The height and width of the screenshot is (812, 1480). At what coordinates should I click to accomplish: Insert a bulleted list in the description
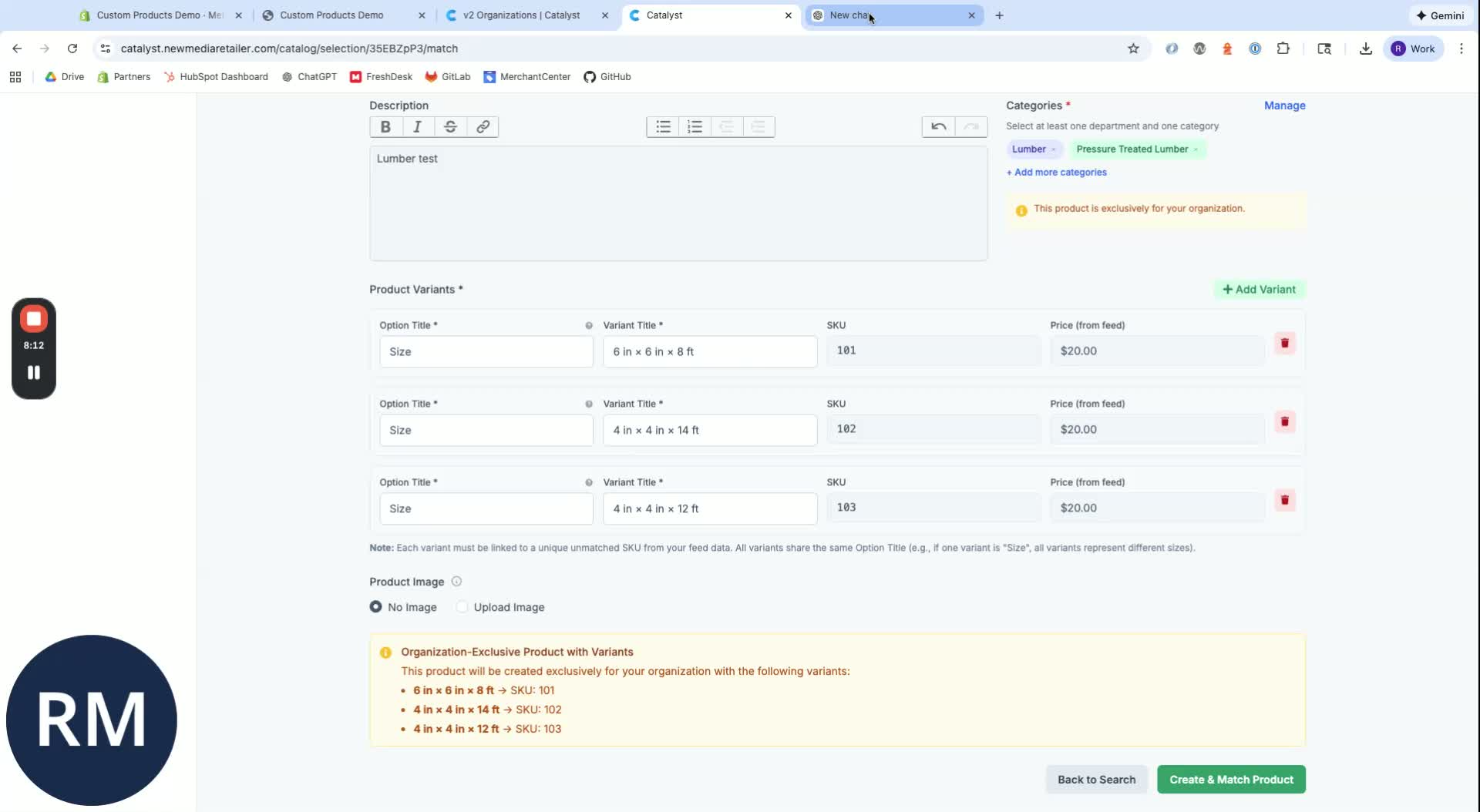(x=663, y=127)
